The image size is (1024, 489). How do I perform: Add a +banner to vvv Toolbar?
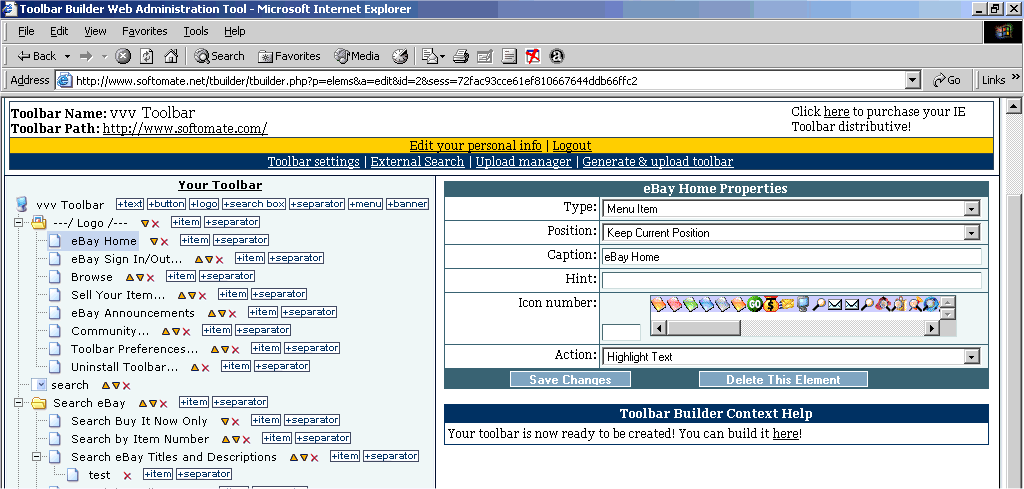click(x=408, y=204)
